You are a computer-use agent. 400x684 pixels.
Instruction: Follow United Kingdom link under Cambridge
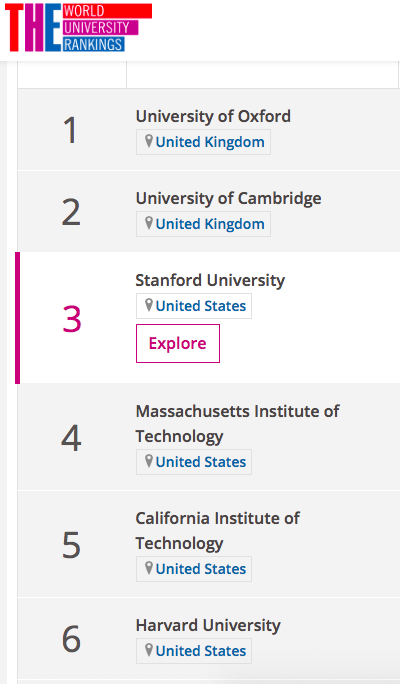tap(210, 224)
